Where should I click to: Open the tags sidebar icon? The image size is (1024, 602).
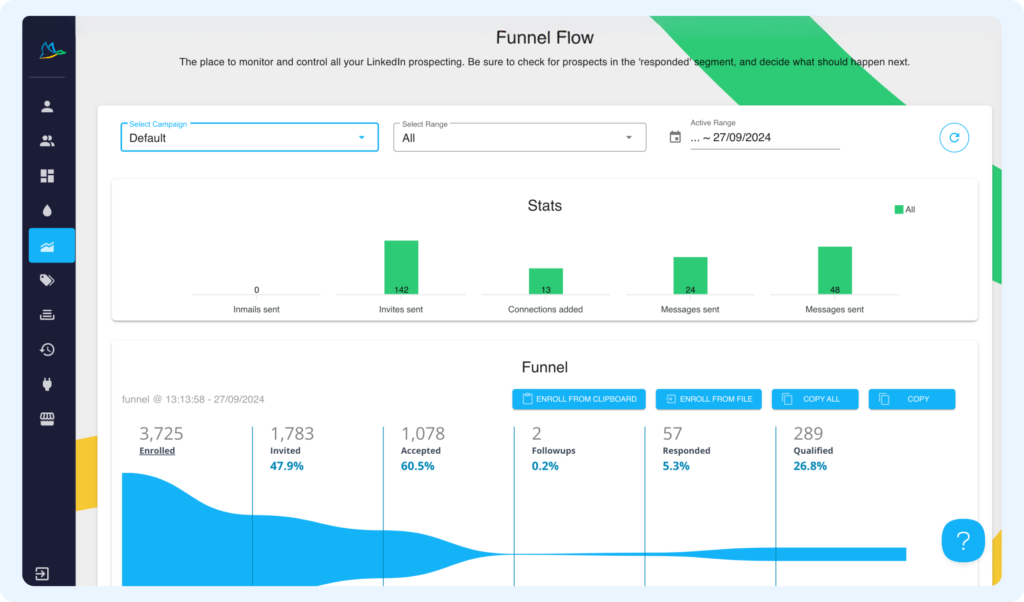point(47,281)
